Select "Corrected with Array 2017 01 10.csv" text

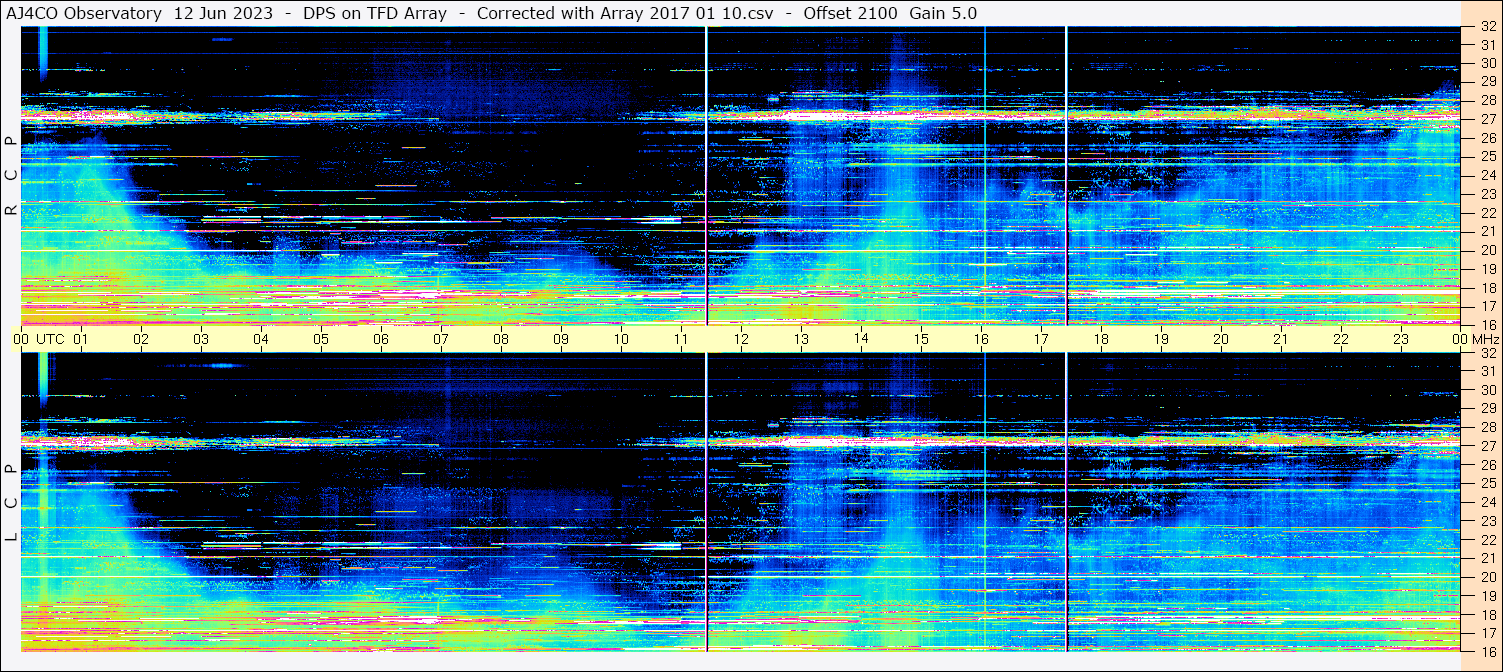625,13
